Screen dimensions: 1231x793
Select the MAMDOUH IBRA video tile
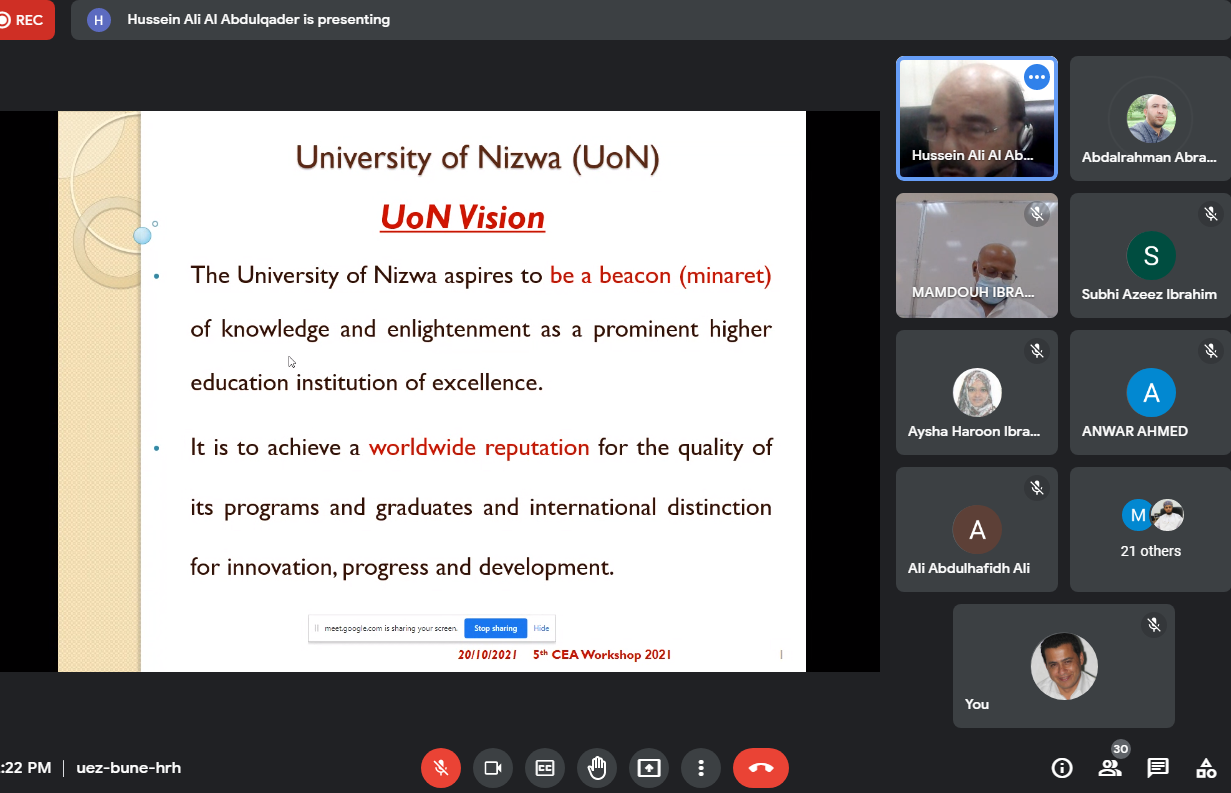(976, 255)
